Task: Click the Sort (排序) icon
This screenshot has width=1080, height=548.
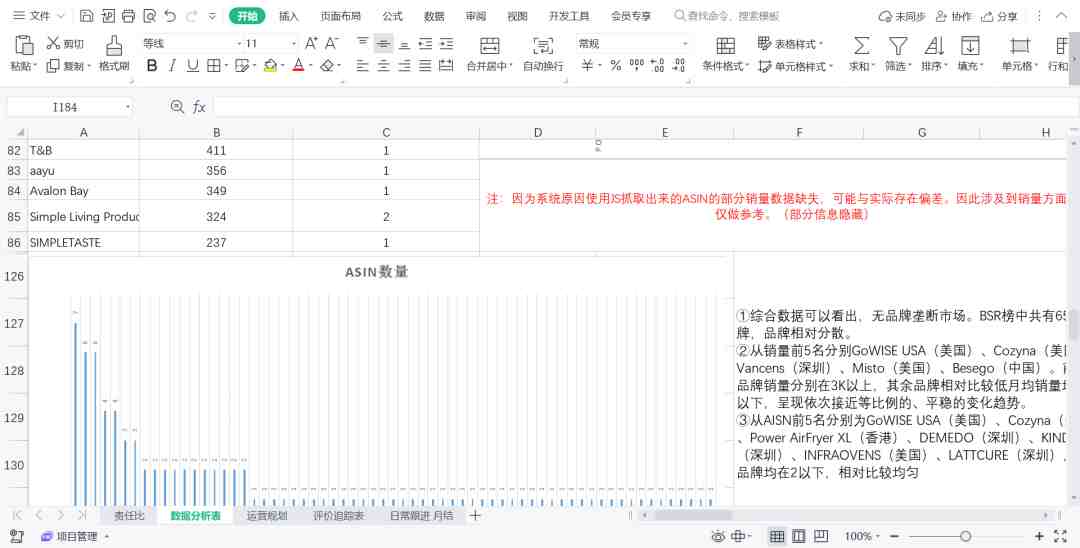Action: 934,46
